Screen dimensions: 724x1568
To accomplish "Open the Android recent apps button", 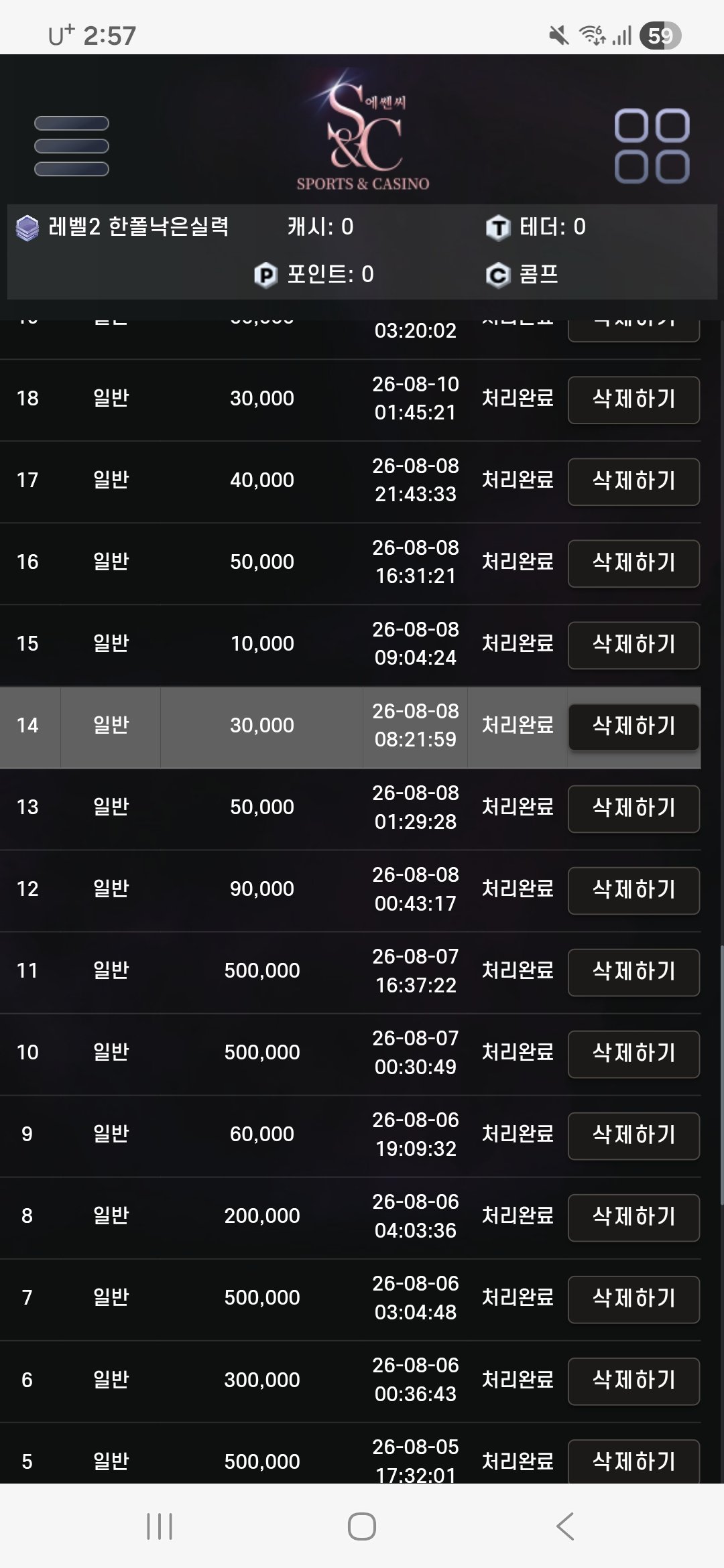I will 160,1526.
